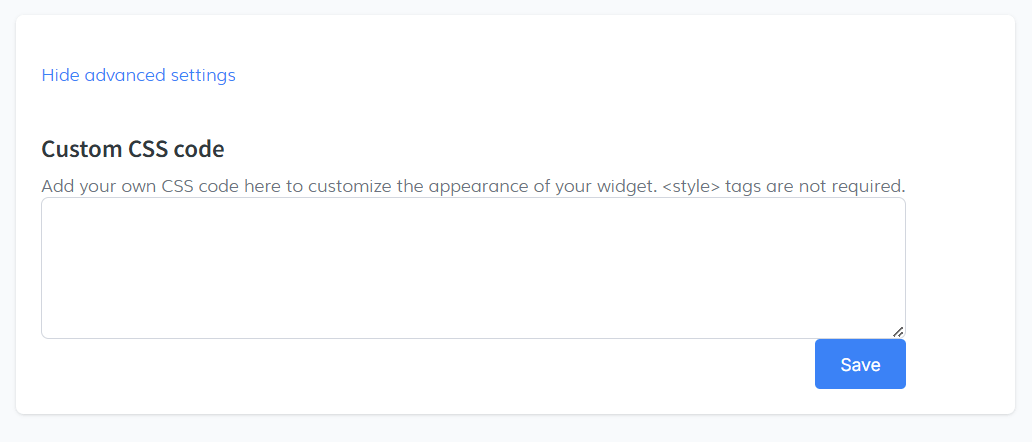Click the Hide advanced settings link
1032x442 pixels.
pos(138,75)
